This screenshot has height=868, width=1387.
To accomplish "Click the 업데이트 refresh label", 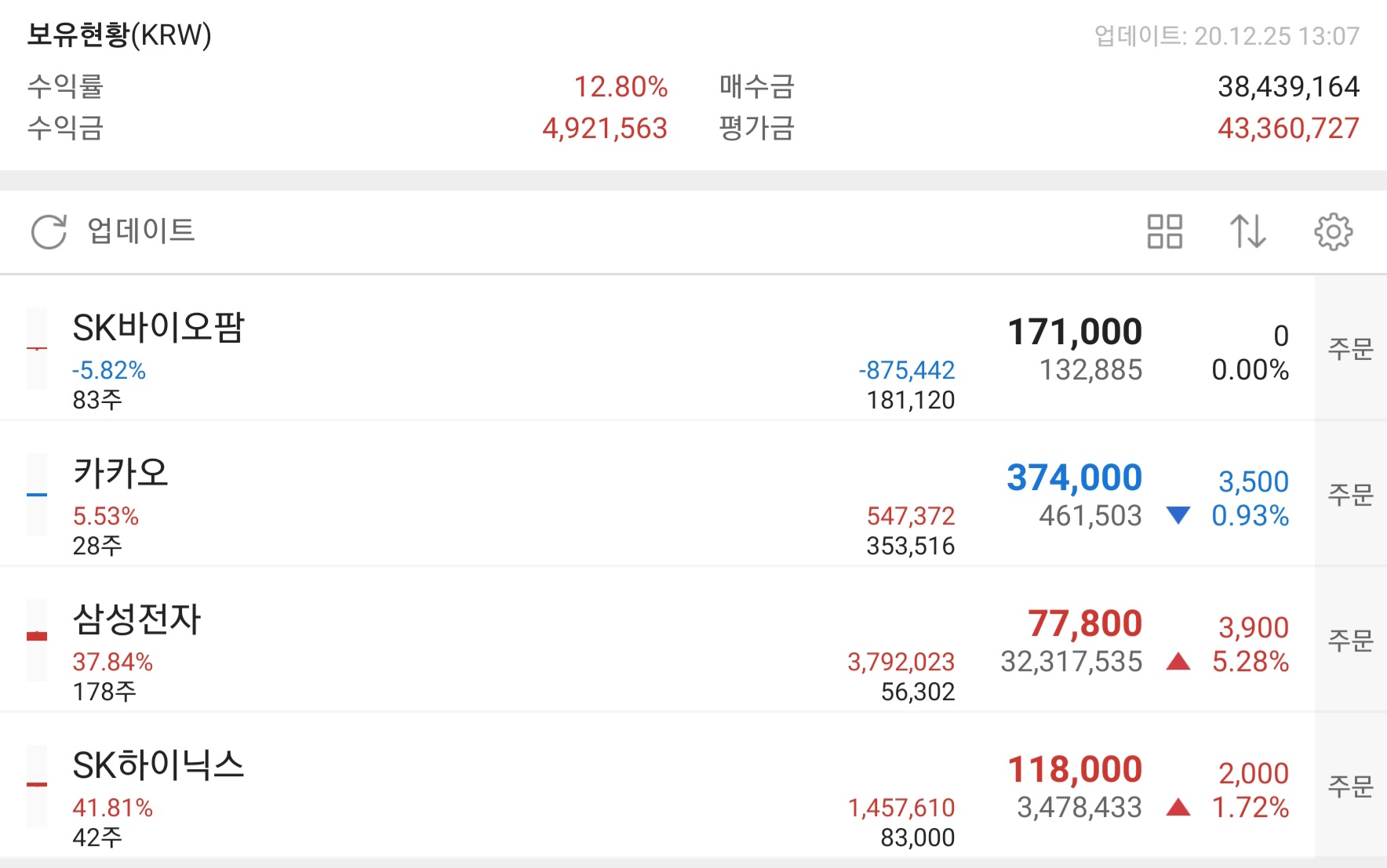I will [x=141, y=231].
